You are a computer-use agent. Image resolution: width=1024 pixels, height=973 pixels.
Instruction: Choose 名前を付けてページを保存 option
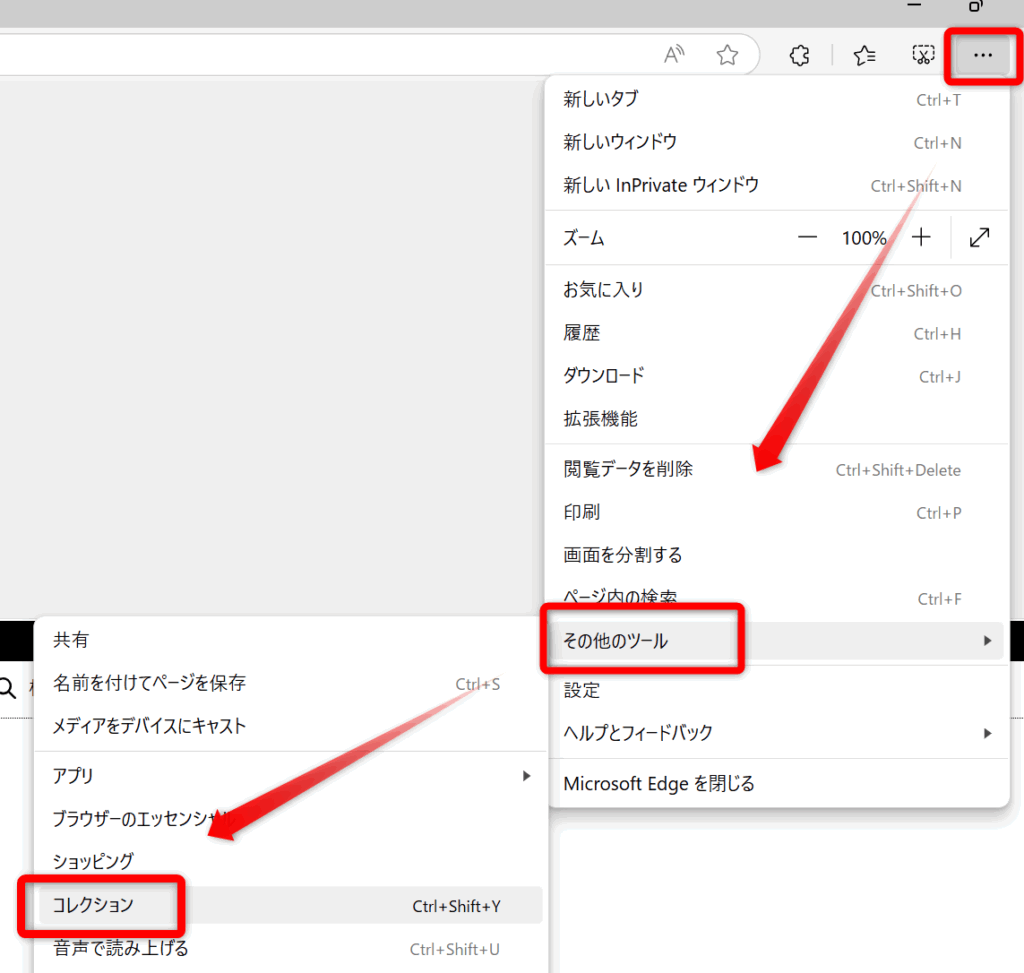pyautogui.click(x=149, y=684)
